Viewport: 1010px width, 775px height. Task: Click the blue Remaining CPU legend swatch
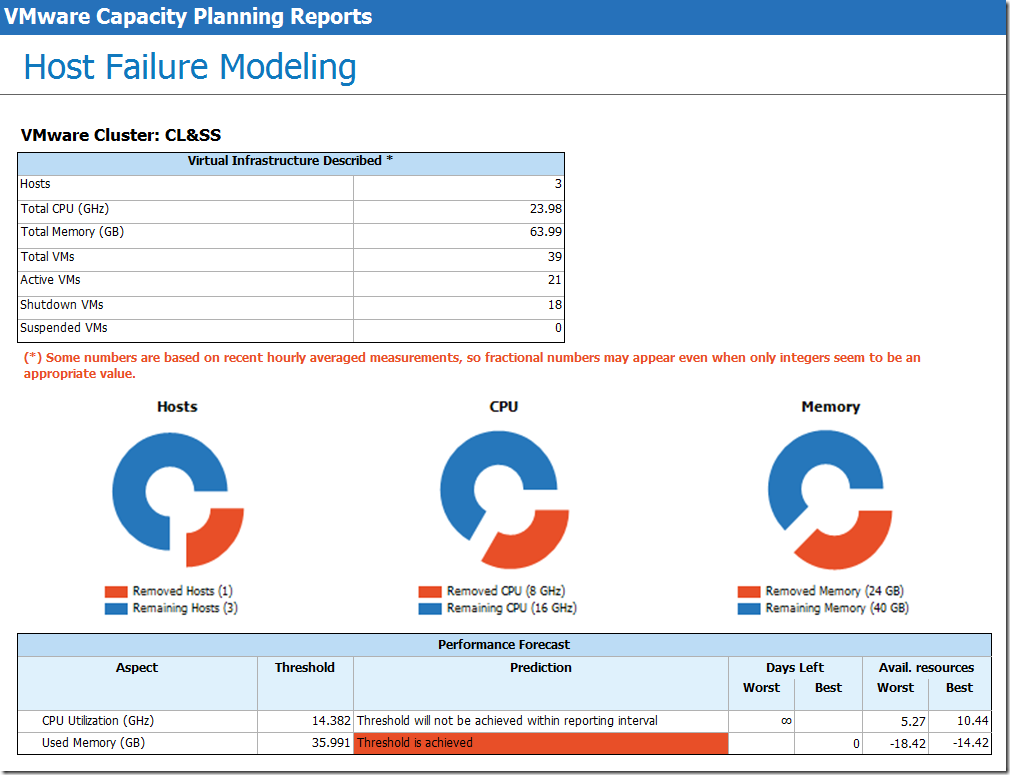430,608
